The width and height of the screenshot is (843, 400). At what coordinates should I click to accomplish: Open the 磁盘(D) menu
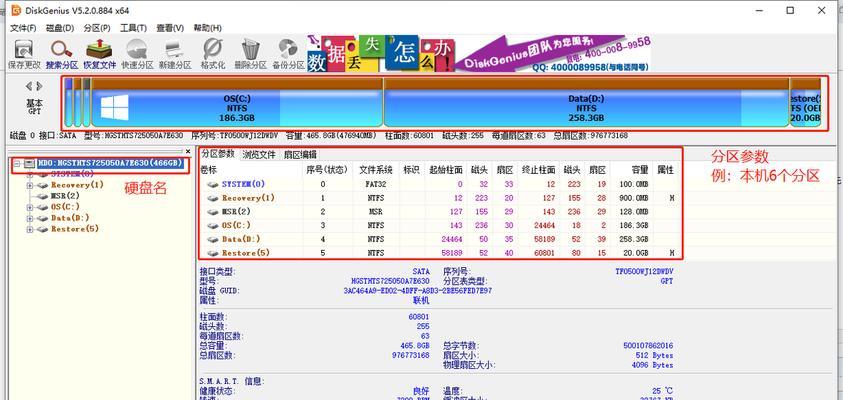click(x=60, y=28)
